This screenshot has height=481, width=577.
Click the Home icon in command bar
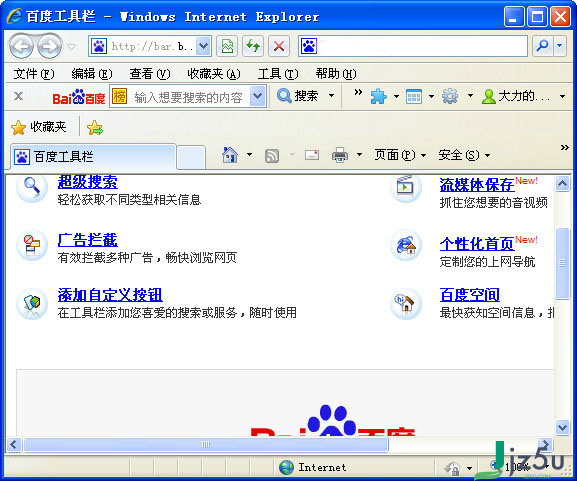[x=230, y=155]
